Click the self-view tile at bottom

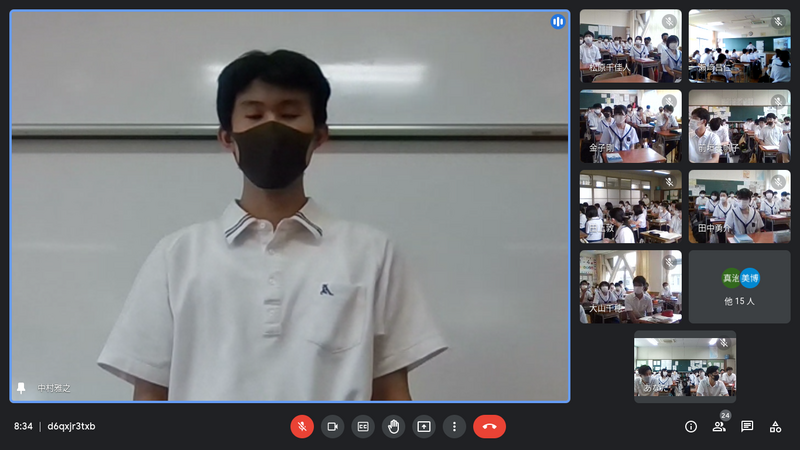pyautogui.click(x=685, y=367)
